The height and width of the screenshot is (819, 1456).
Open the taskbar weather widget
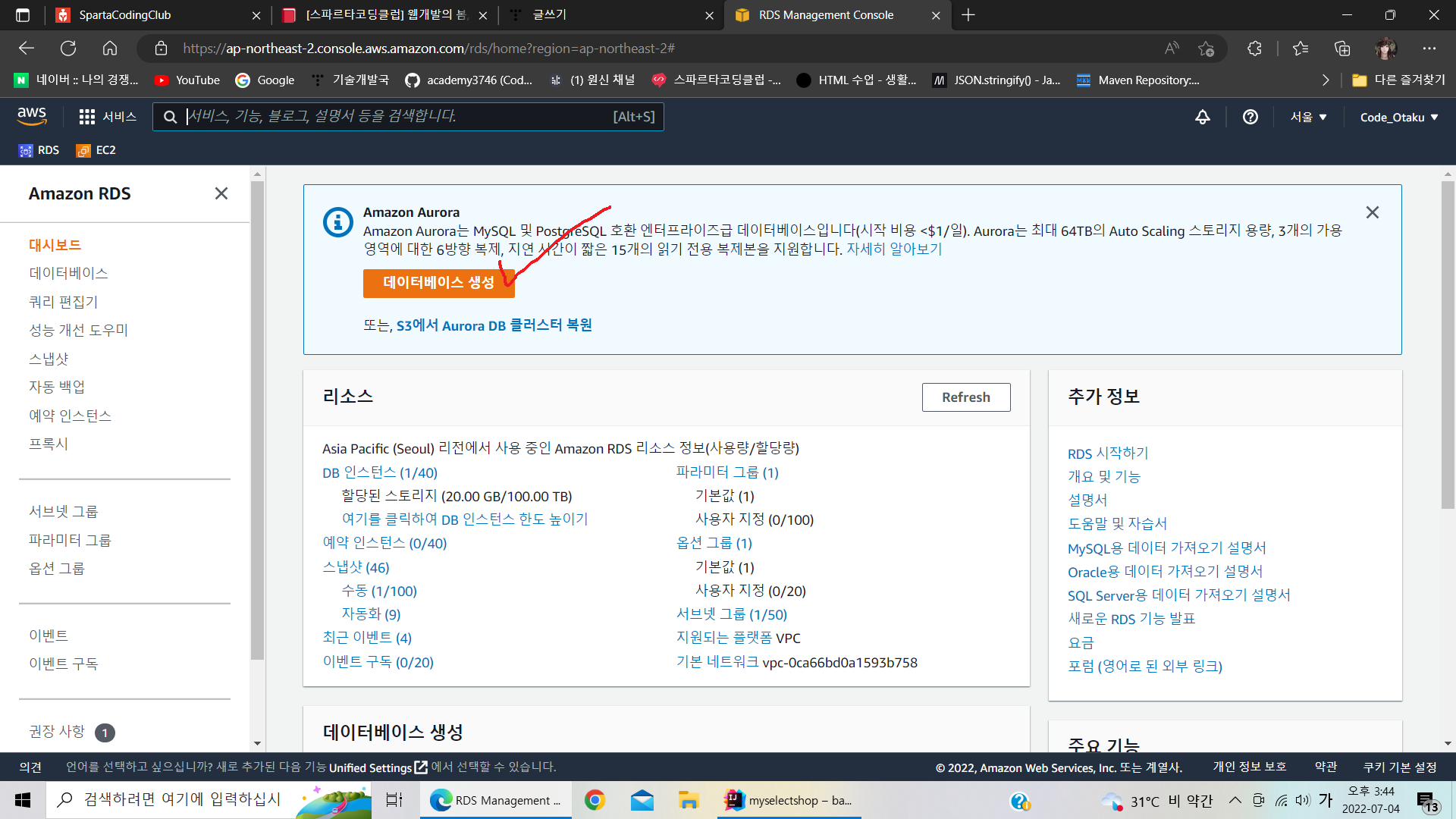[1157, 800]
